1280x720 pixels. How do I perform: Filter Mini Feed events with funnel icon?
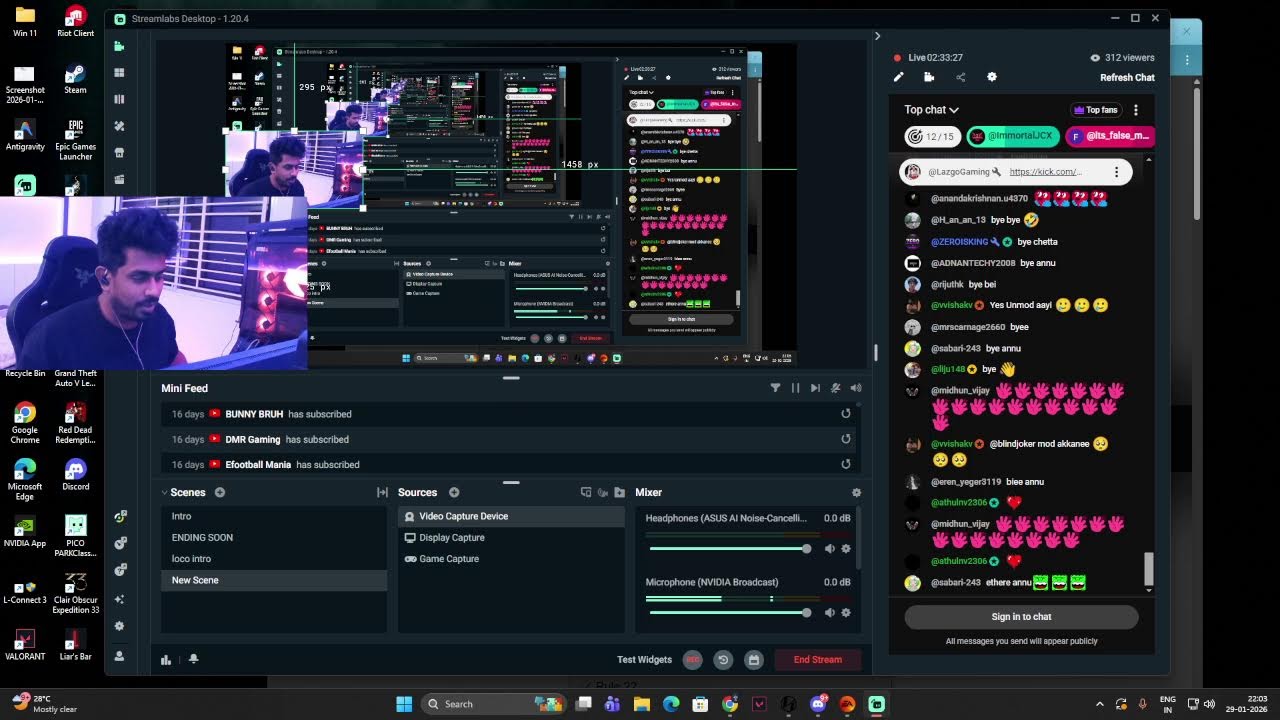775,388
